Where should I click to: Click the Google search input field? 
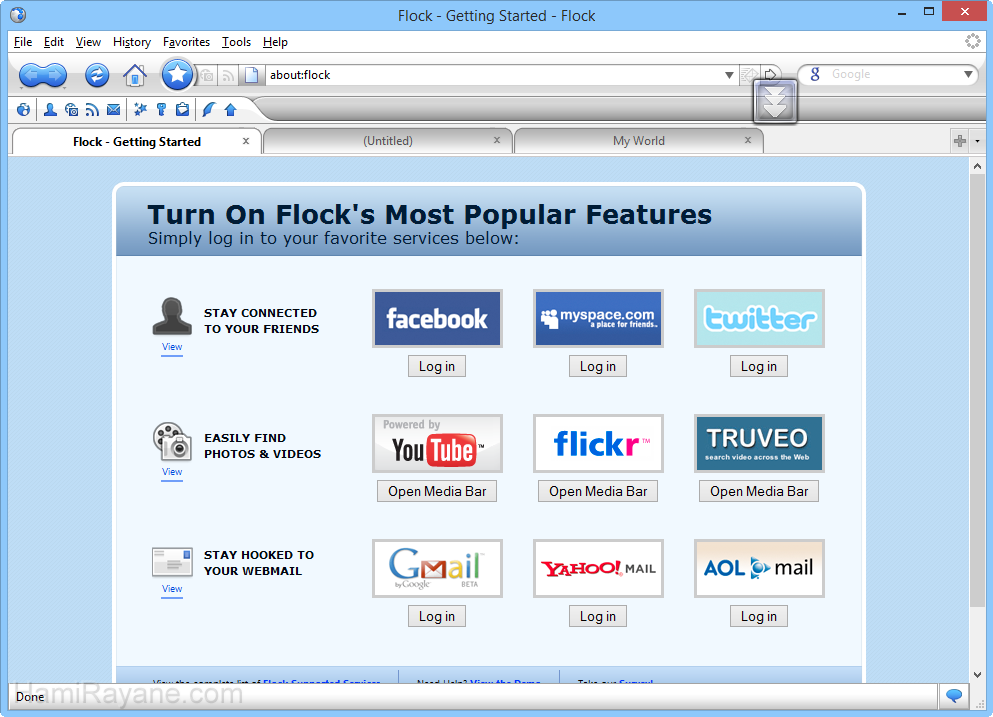(x=892, y=75)
